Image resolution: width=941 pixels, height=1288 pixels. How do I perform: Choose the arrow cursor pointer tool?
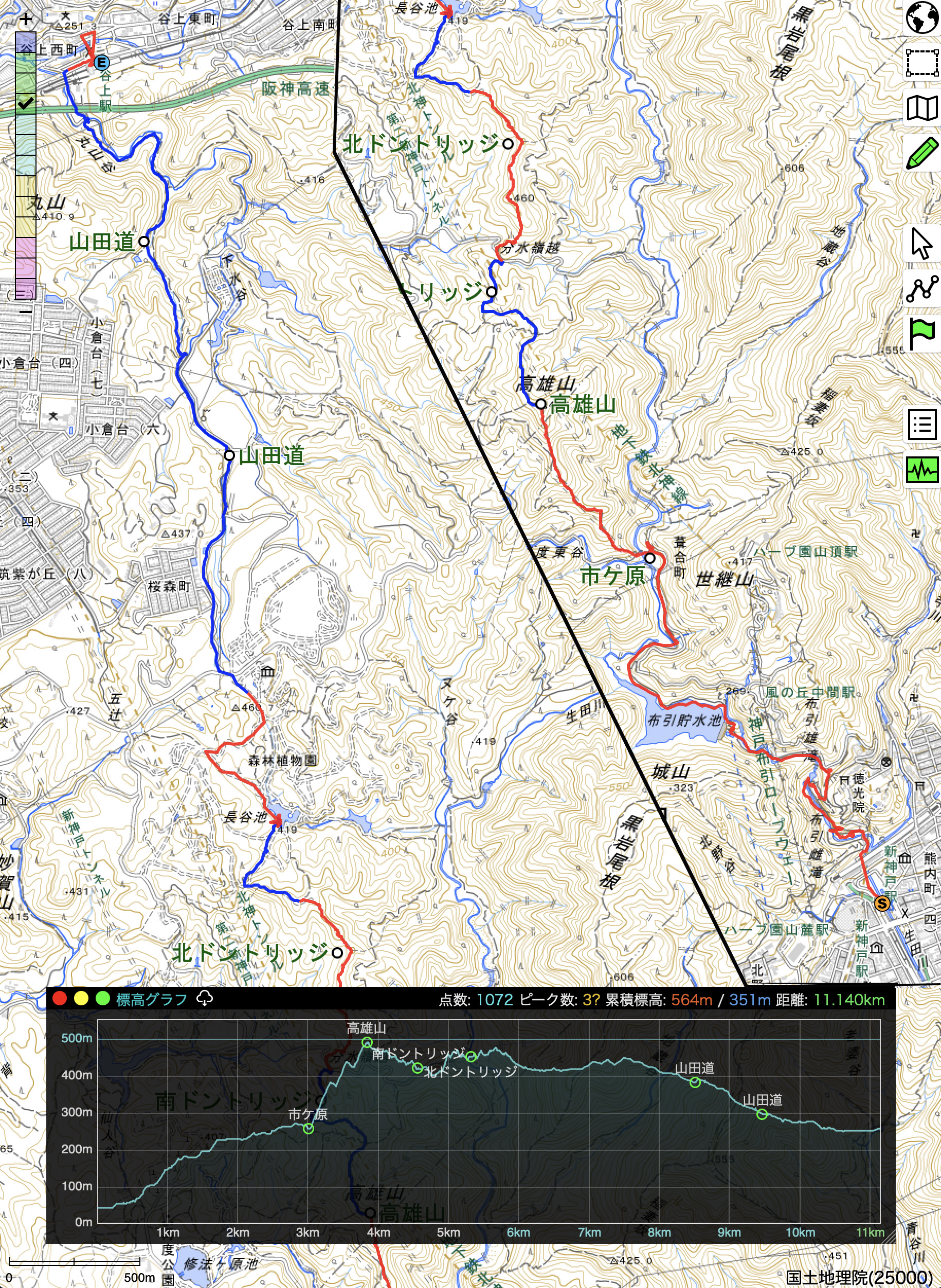pos(921,244)
